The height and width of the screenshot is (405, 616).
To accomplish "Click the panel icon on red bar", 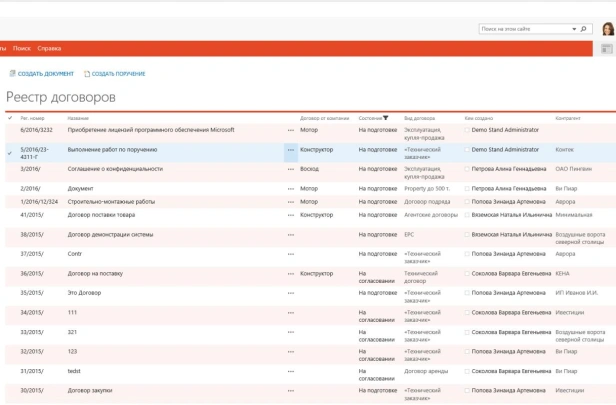I will click(607, 49).
